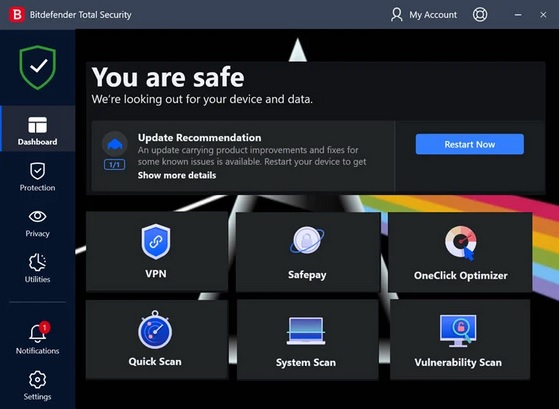Viewport: 559px width, 409px height.
Task: Click the Bitdefender red B logo
Action: [16, 15]
